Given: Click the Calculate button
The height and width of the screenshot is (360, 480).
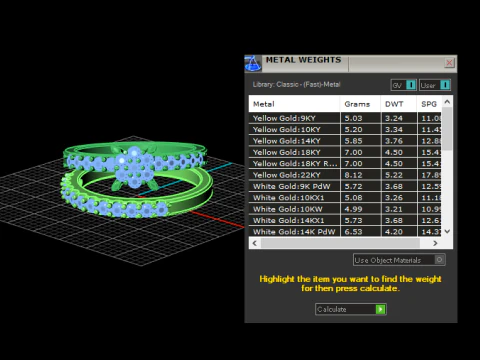Looking at the screenshot, I should pyautogui.click(x=351, y=309).
